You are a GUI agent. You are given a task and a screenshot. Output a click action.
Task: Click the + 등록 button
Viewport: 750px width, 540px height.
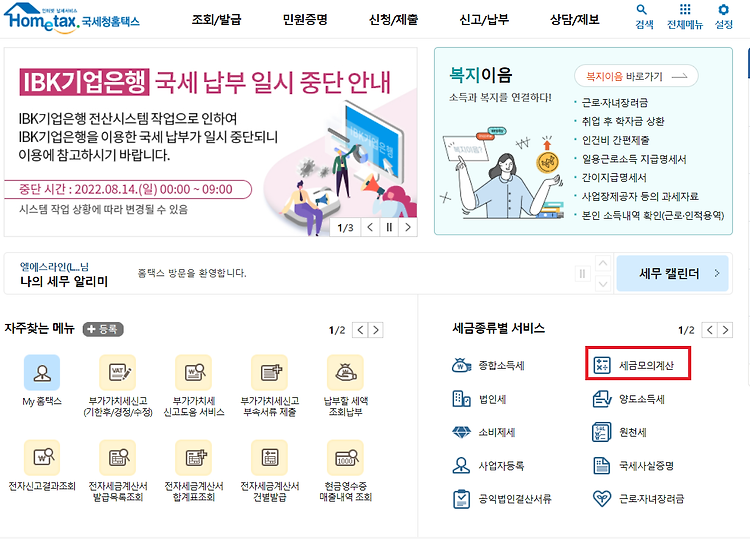(103, 329)
